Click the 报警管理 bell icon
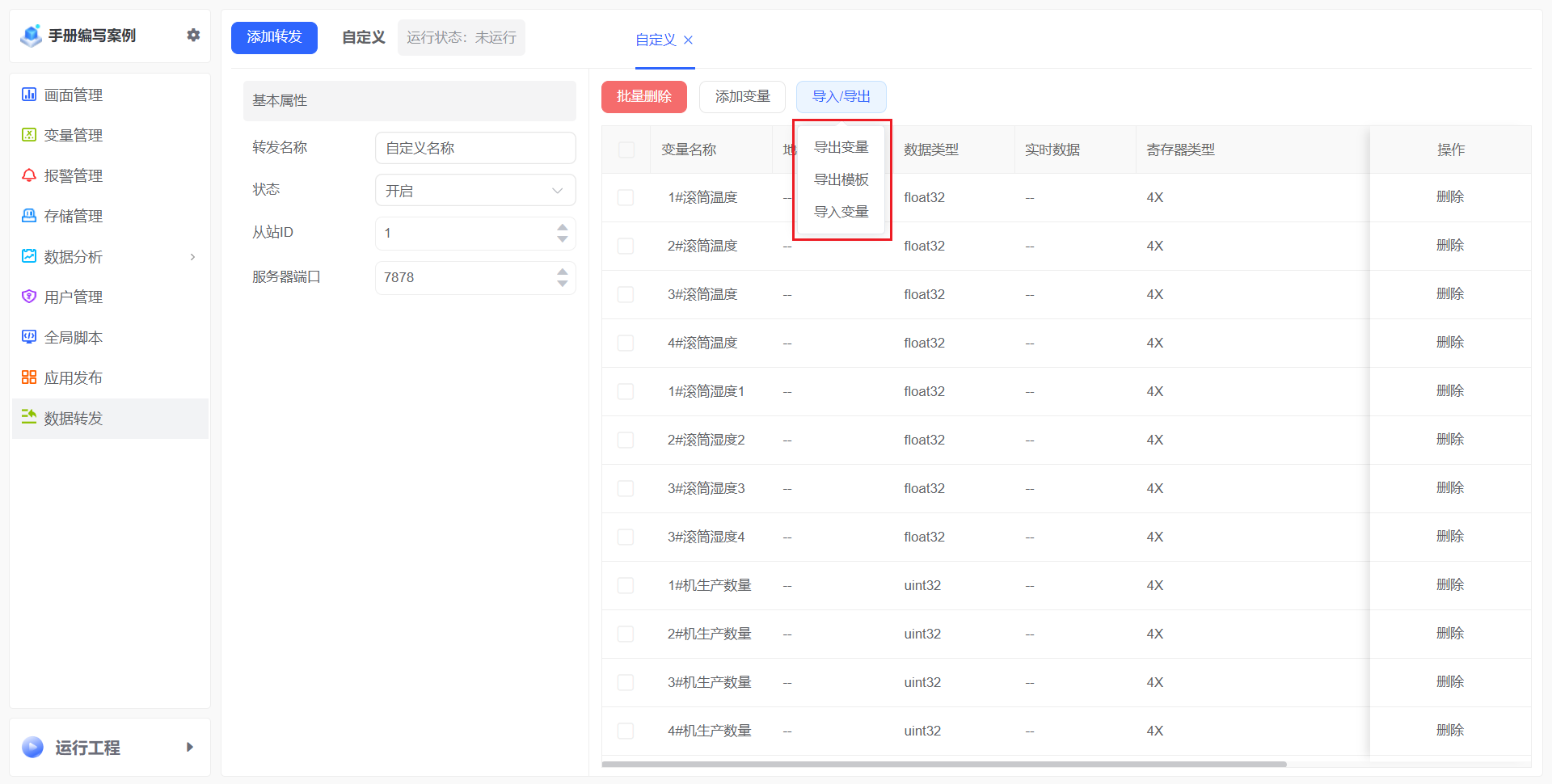1552x784 pixels. coord(29,175)
